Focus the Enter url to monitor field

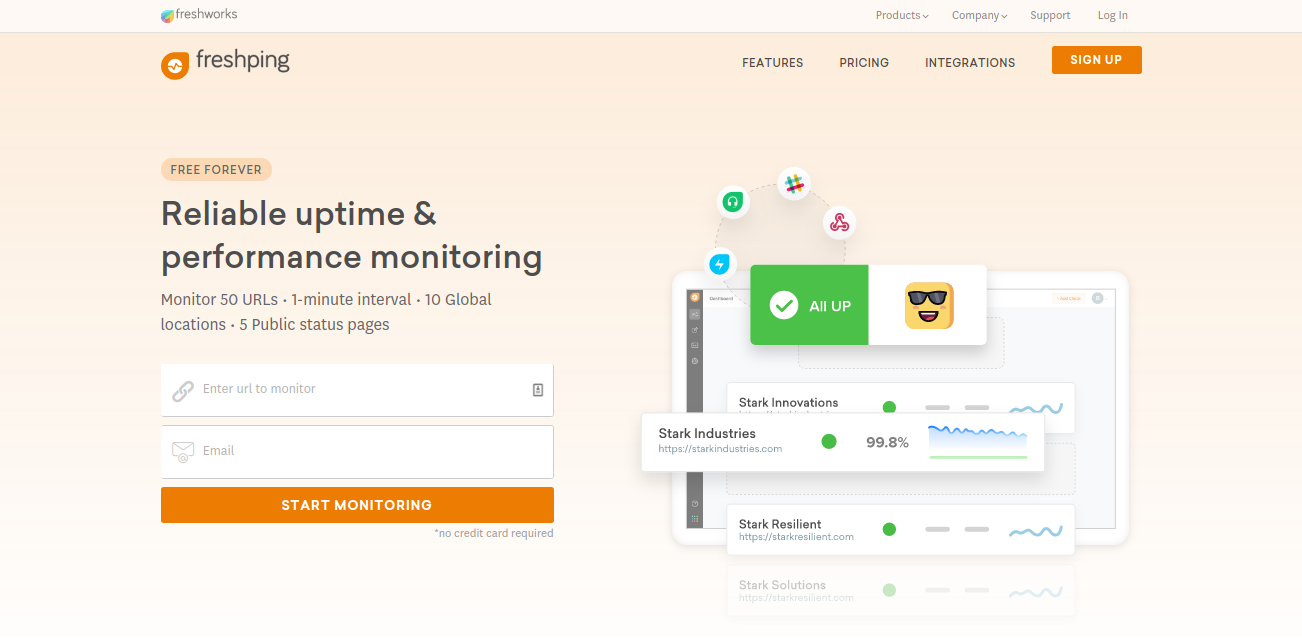357,390
